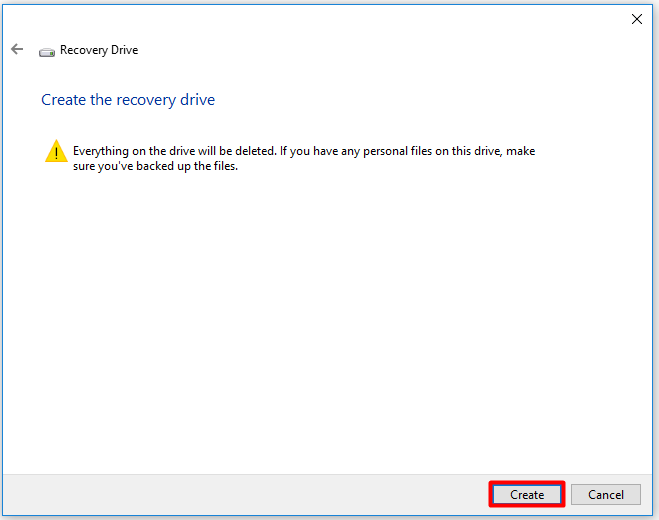Cancel the recovery drive wizard
This screenshot has width=659, height=520.
click(606, 494)
